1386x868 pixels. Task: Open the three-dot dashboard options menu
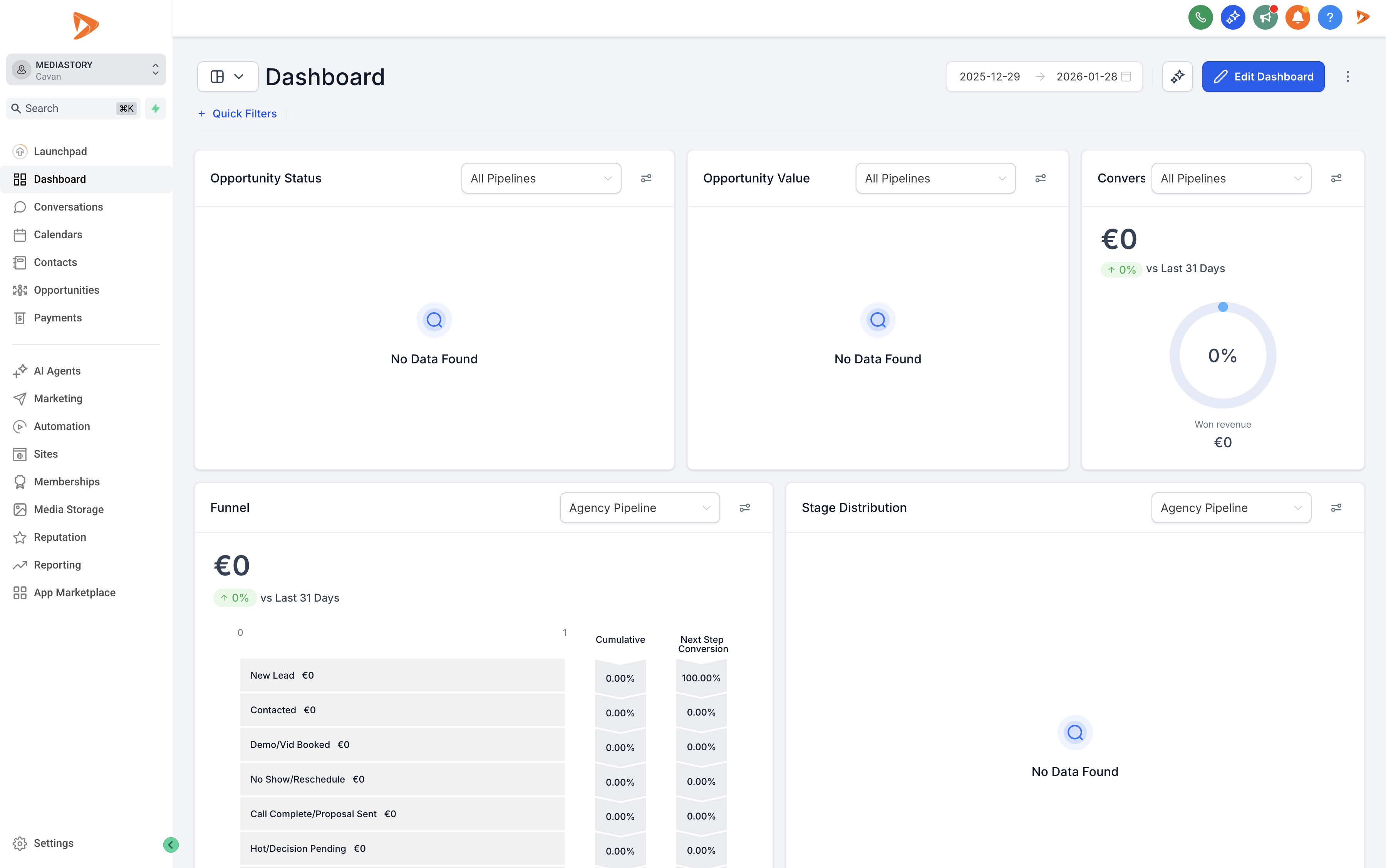point(1347,76)
